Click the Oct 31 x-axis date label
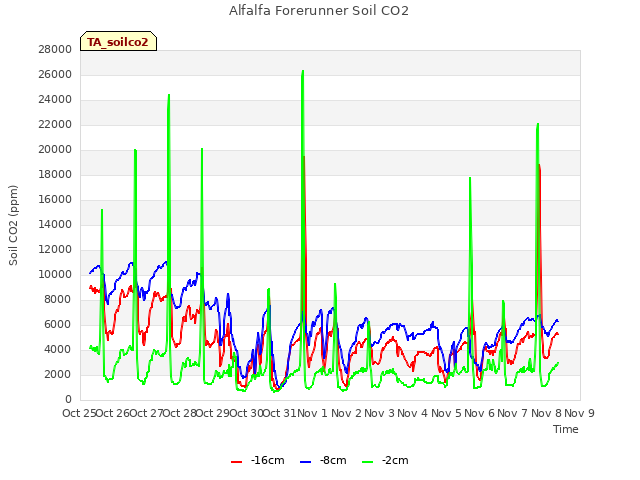 pos(280,413)
